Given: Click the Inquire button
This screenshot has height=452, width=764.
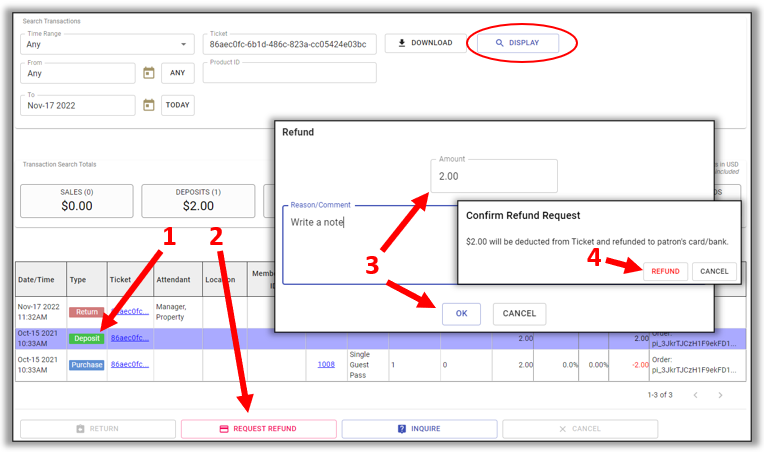Looking at the screenshot, I should pyautogui.click(x=418, y=429).
